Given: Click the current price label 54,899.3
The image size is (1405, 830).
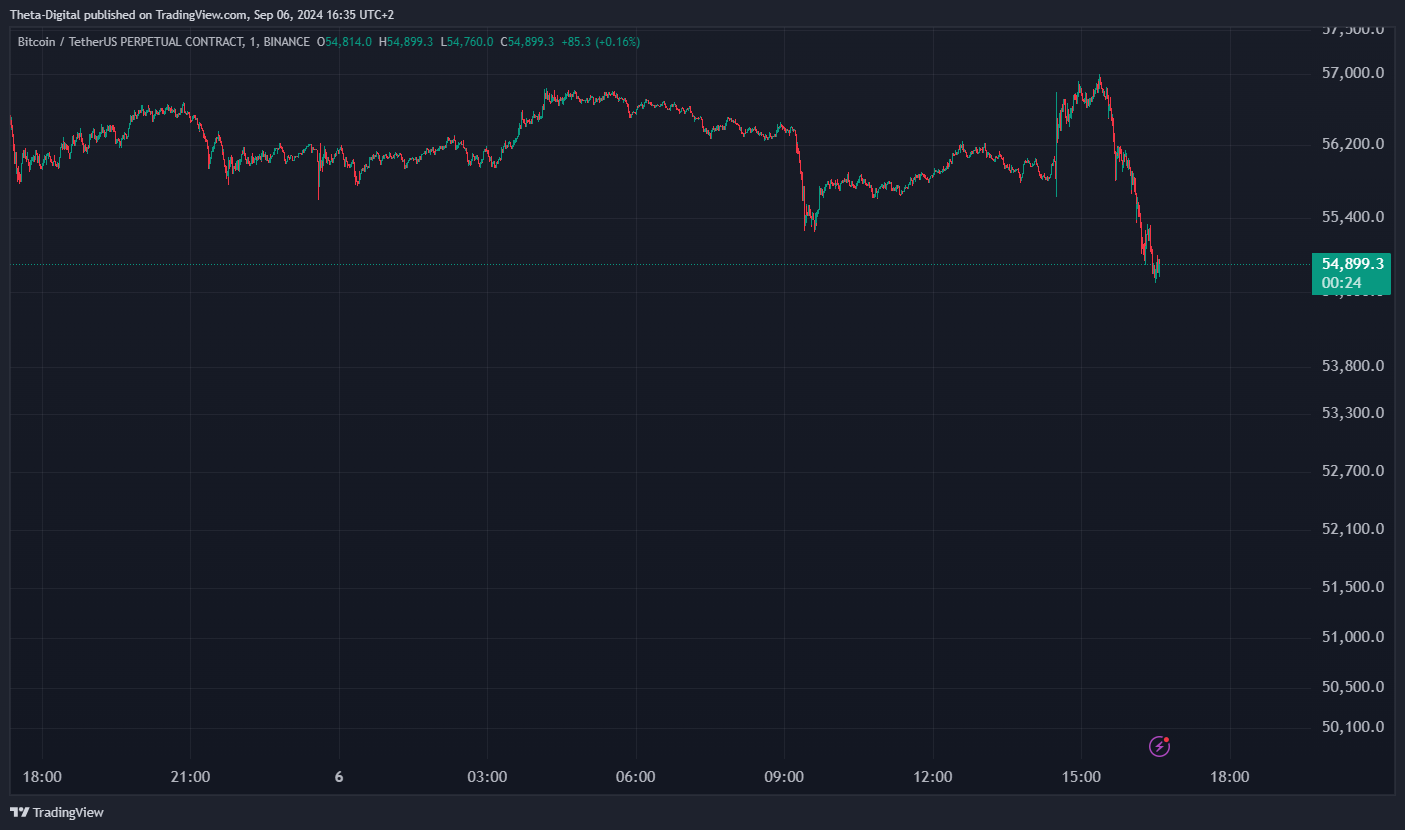Looking at the screenshot, I should 1353,264.
